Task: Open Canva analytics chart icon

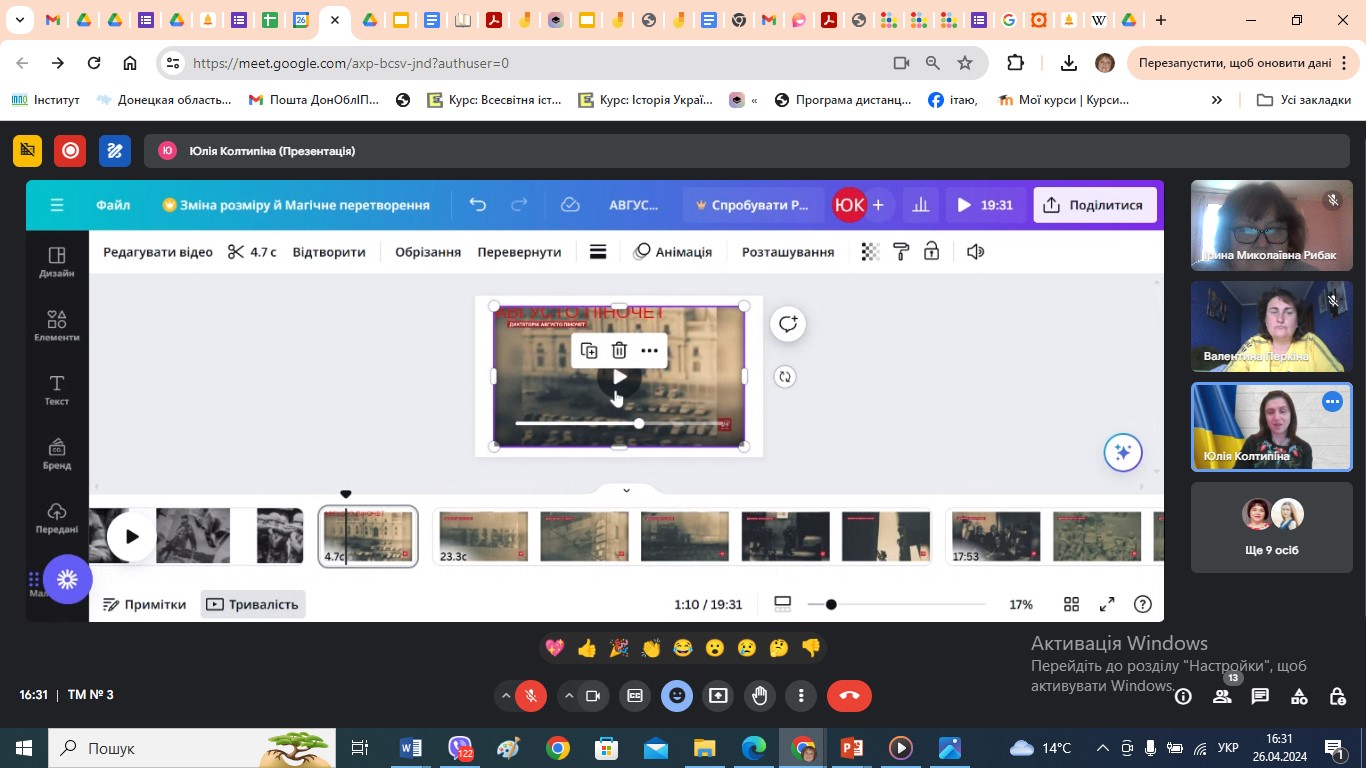Action: (921, 205)
